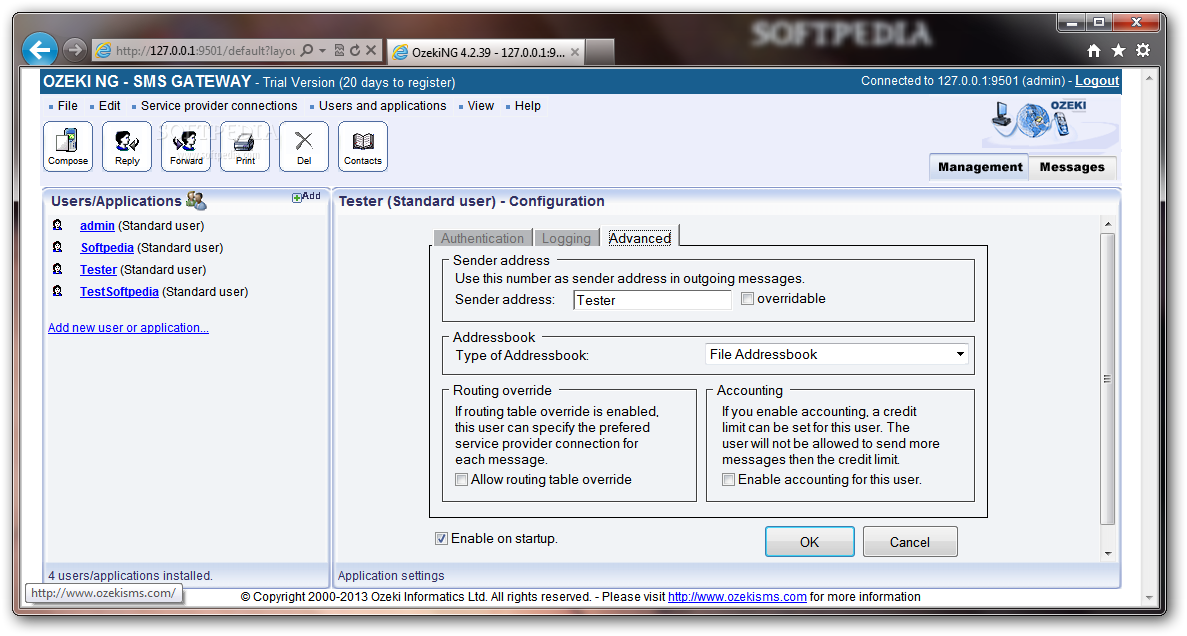Check Enable accounting for this user
1187x636 pixels.
(728, 479)
